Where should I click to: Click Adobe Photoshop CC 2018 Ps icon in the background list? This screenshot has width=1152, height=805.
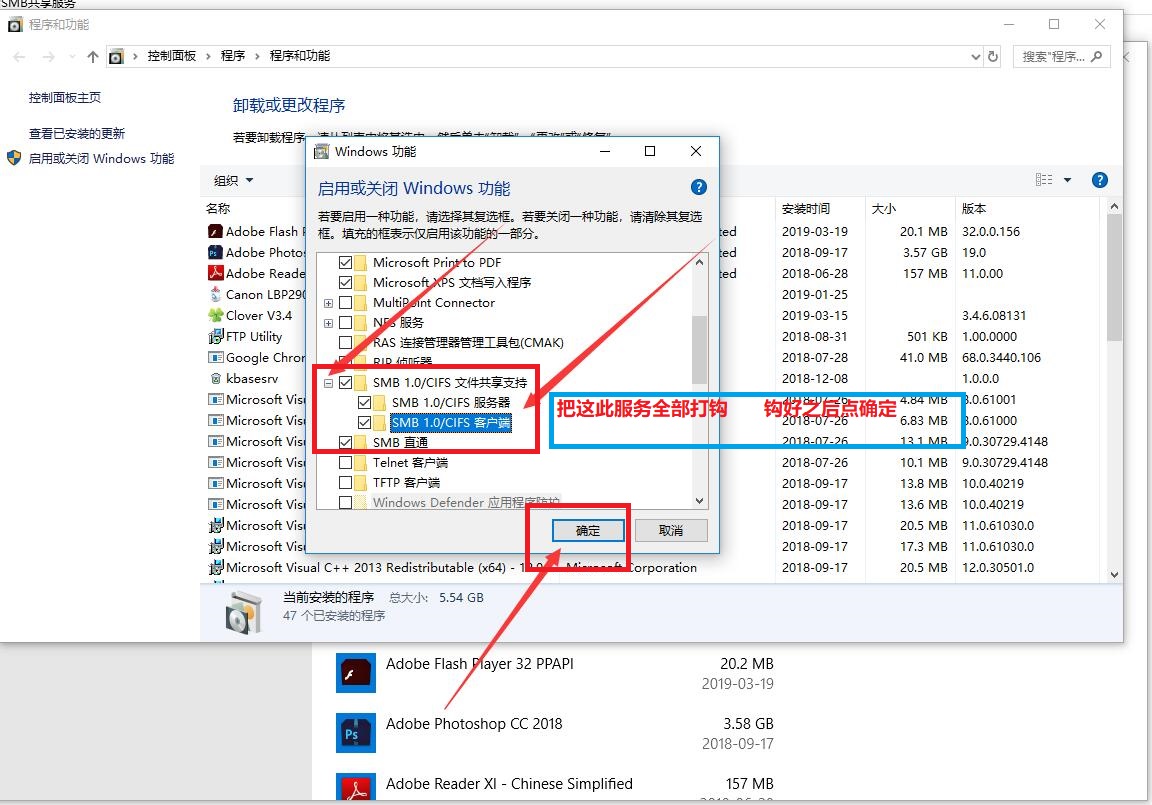pyautogui.click(x=356, y=733)
